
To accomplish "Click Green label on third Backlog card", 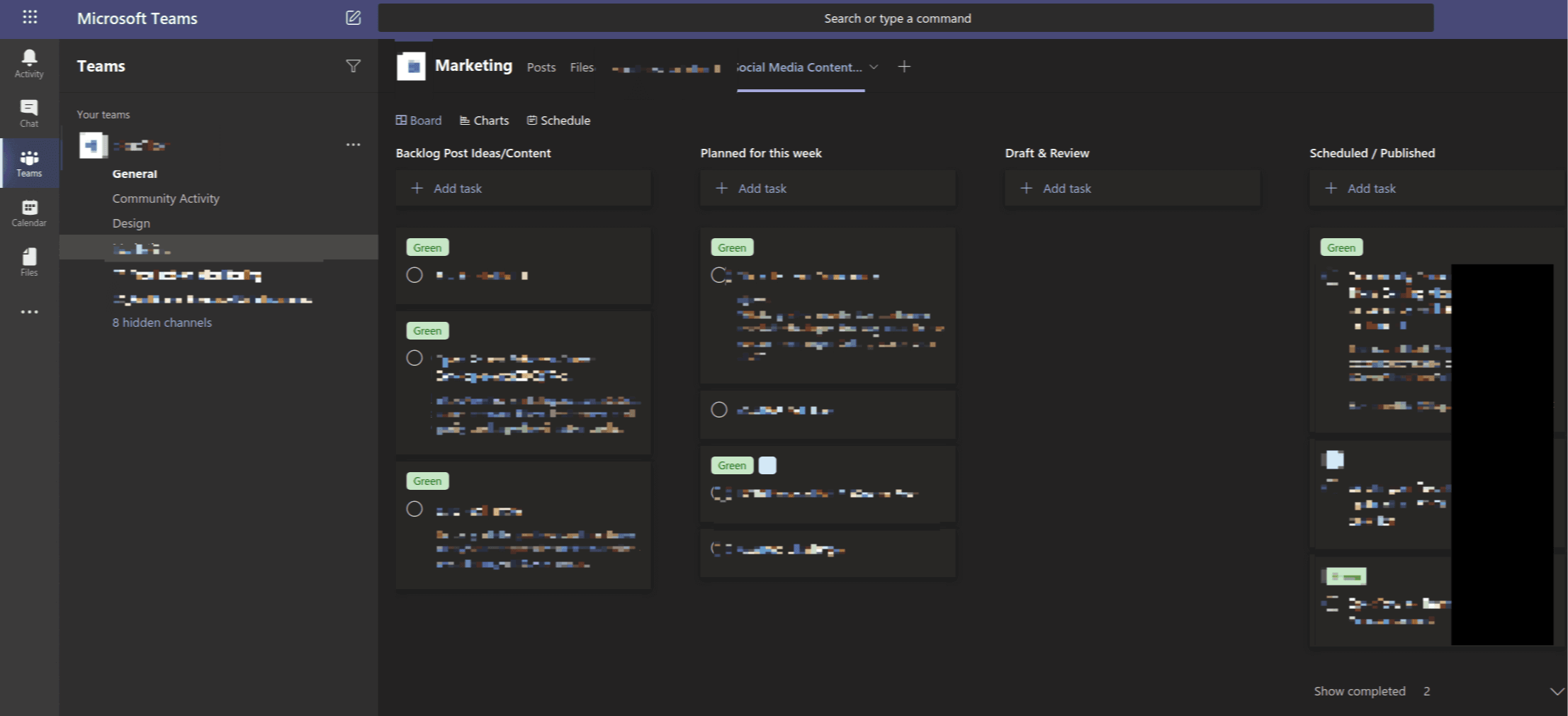I will (x=427, y=481).
